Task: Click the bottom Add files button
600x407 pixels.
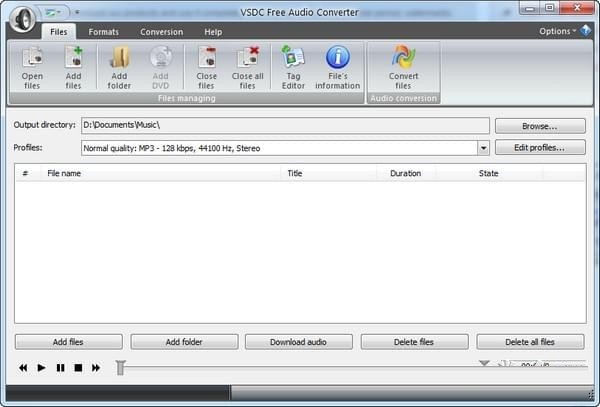Action: [x=68, y=342]
